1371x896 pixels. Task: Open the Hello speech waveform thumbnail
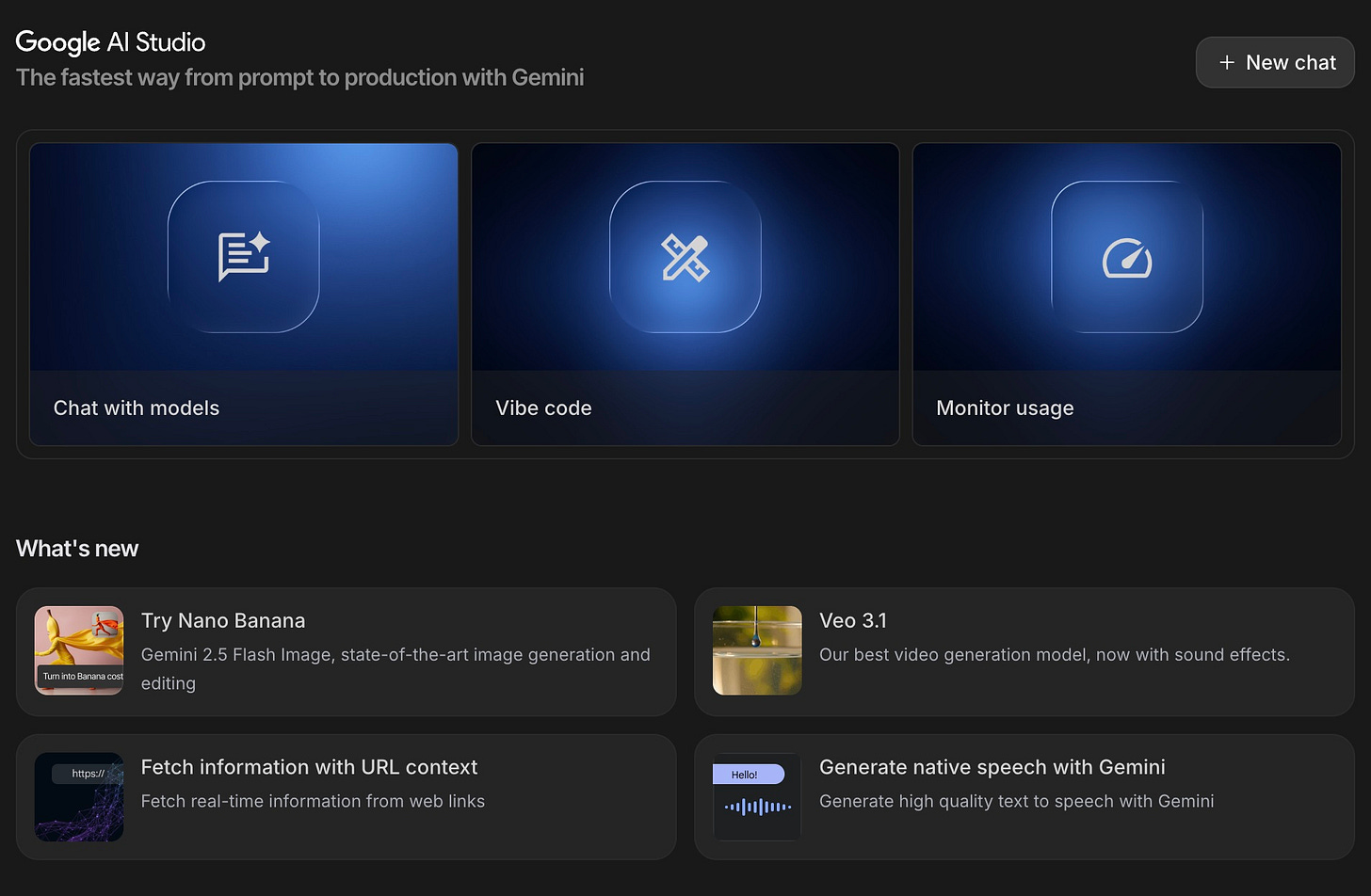[x=757, y=796]
